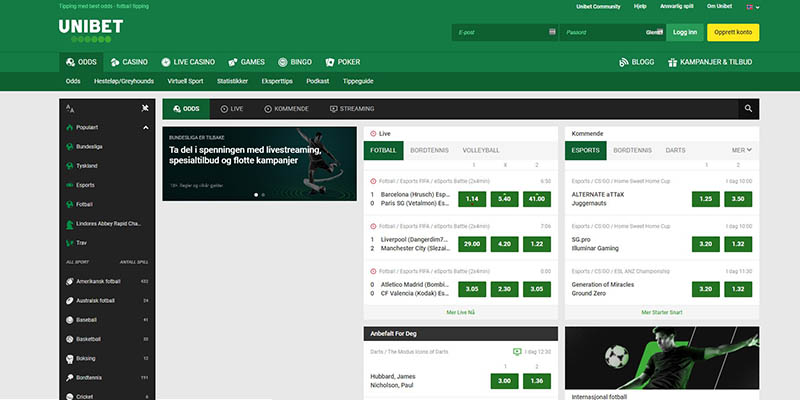This screenshot has height=400, width=800.
Task: Open Virtuell Sport submenu item
Action: [x=185, y=81]
